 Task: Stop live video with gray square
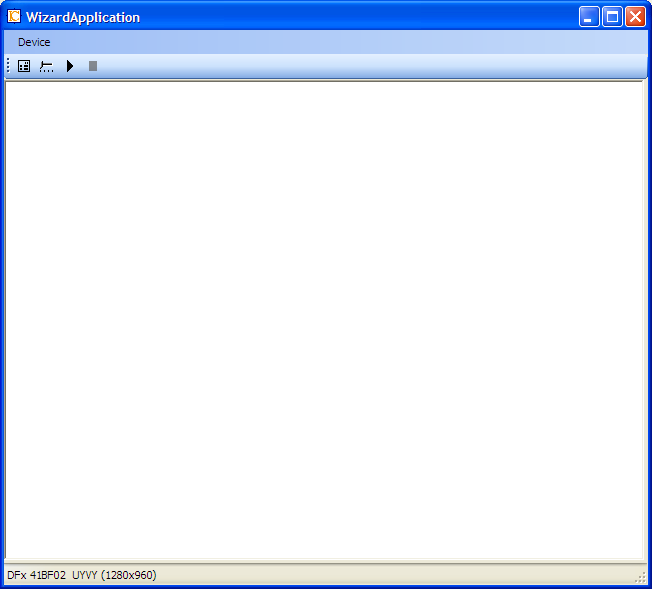pyautogui.click(x=93, y=66)
